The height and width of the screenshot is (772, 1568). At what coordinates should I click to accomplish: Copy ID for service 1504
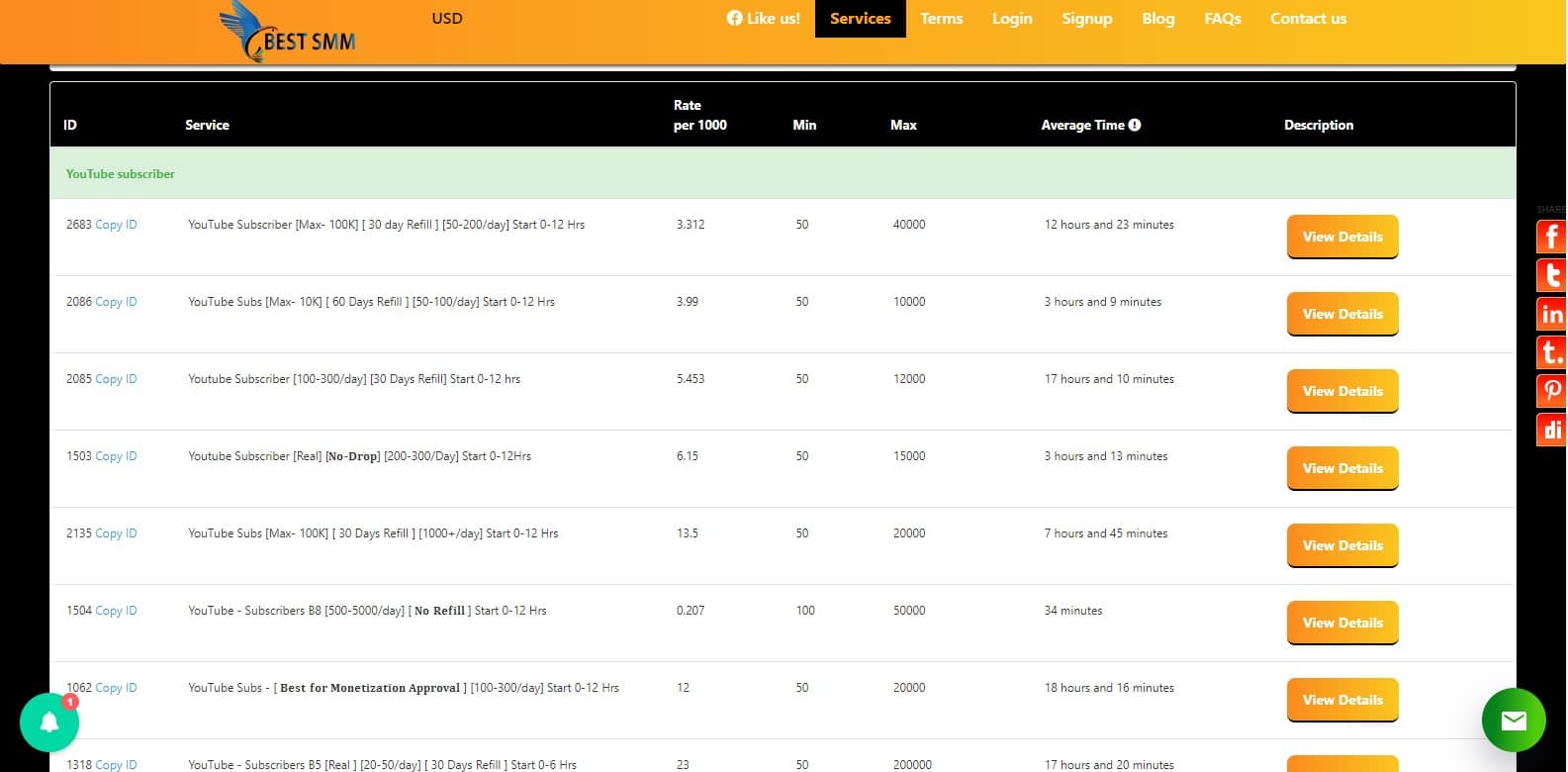pos(116,611)
